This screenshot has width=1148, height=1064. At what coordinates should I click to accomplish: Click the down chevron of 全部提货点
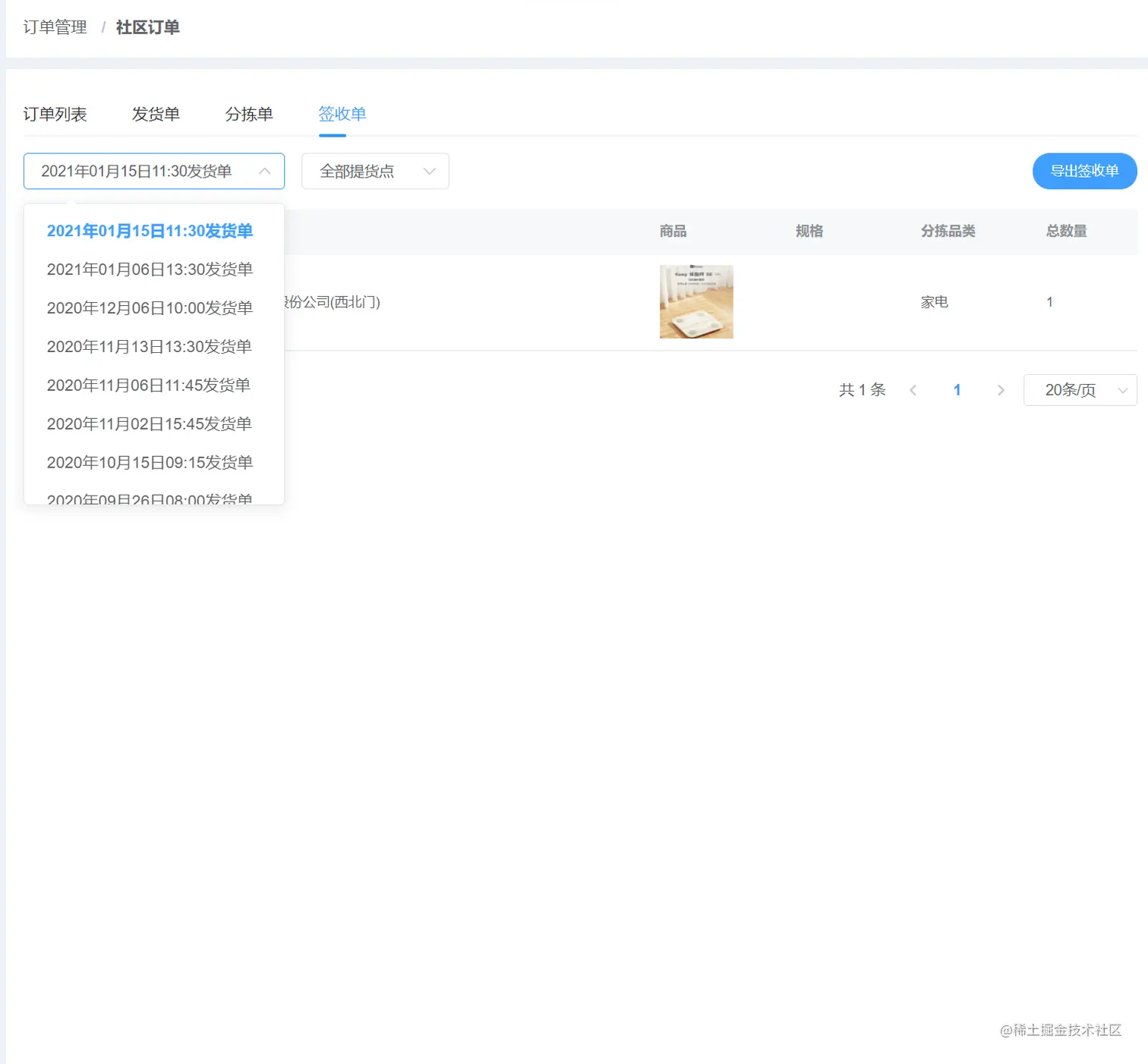(x=430, y=172)
